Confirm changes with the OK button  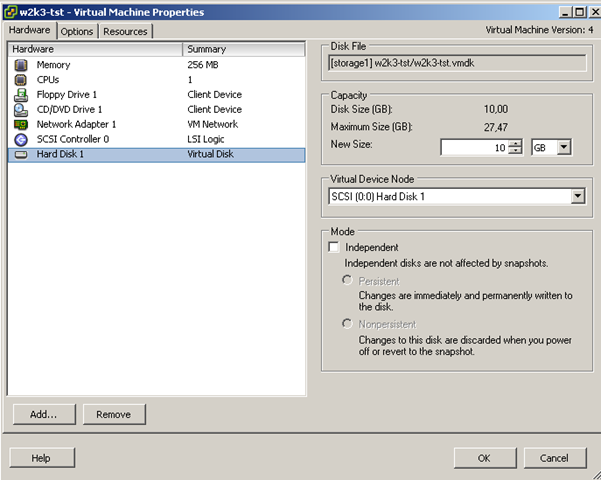click(483, 457)
